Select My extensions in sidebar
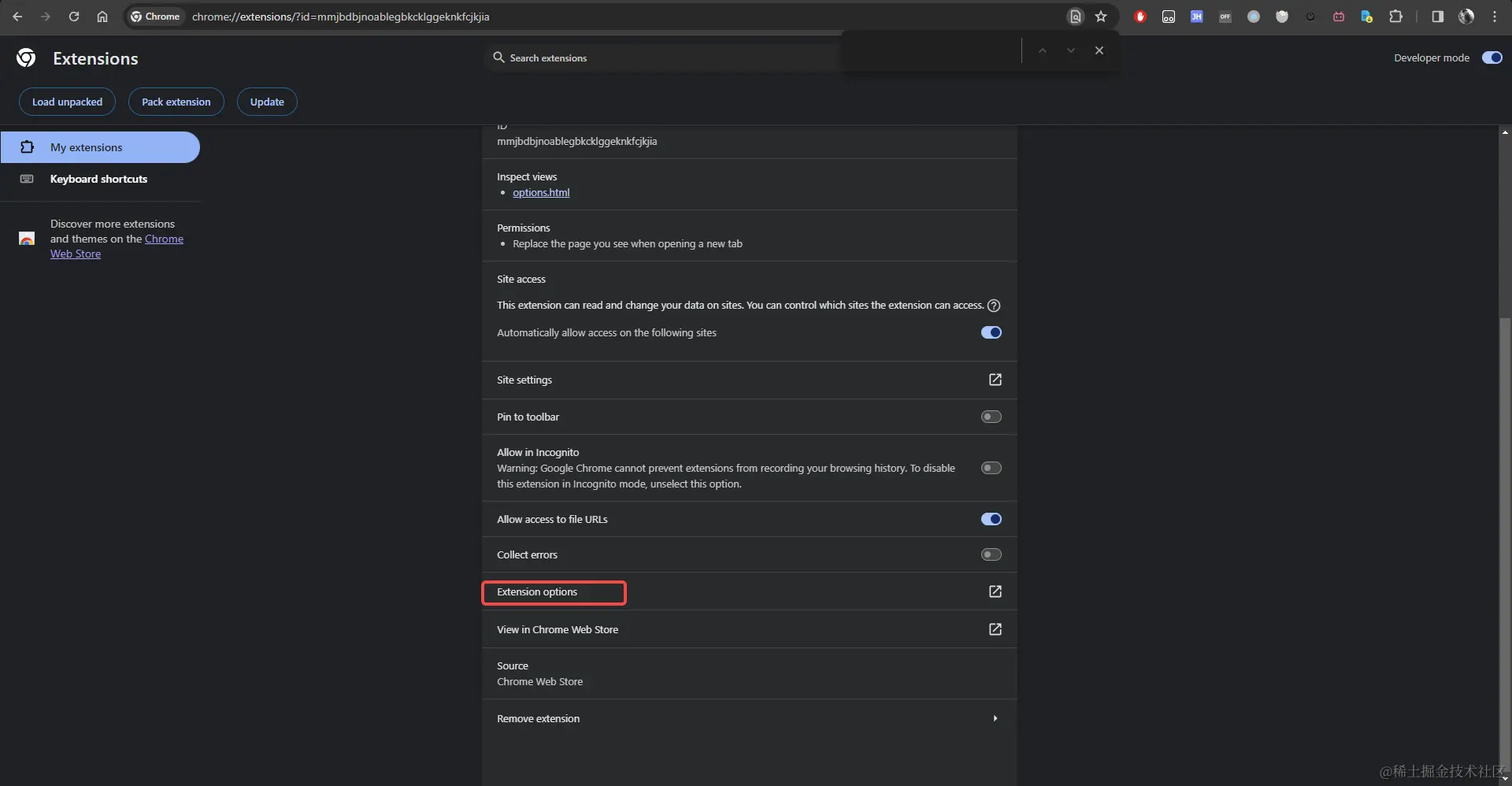This screenshot has height=786, width=1512. click(x=100, y=147)
